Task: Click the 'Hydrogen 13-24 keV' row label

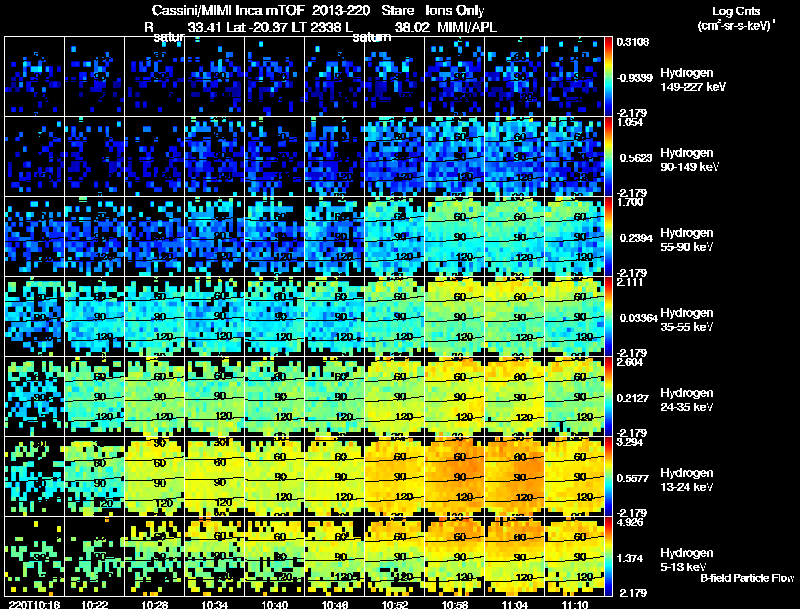Action: (687, 480)
